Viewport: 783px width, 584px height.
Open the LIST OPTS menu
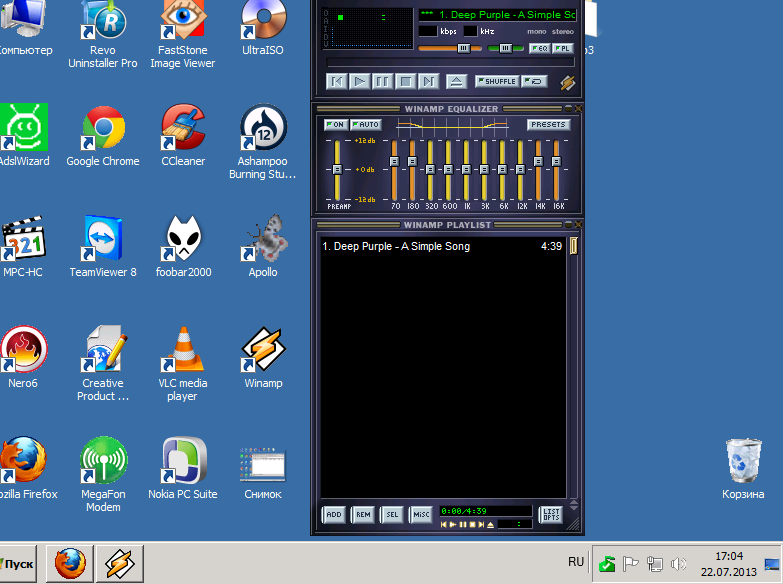click(x=551, y=515)
